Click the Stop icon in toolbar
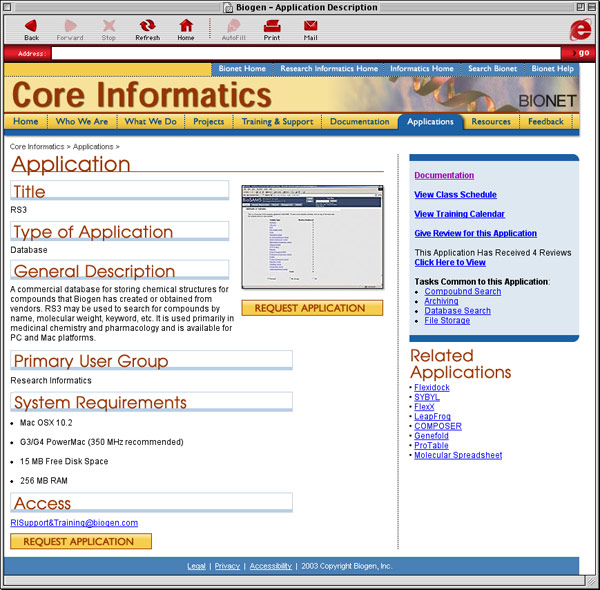 pos(109,26)
